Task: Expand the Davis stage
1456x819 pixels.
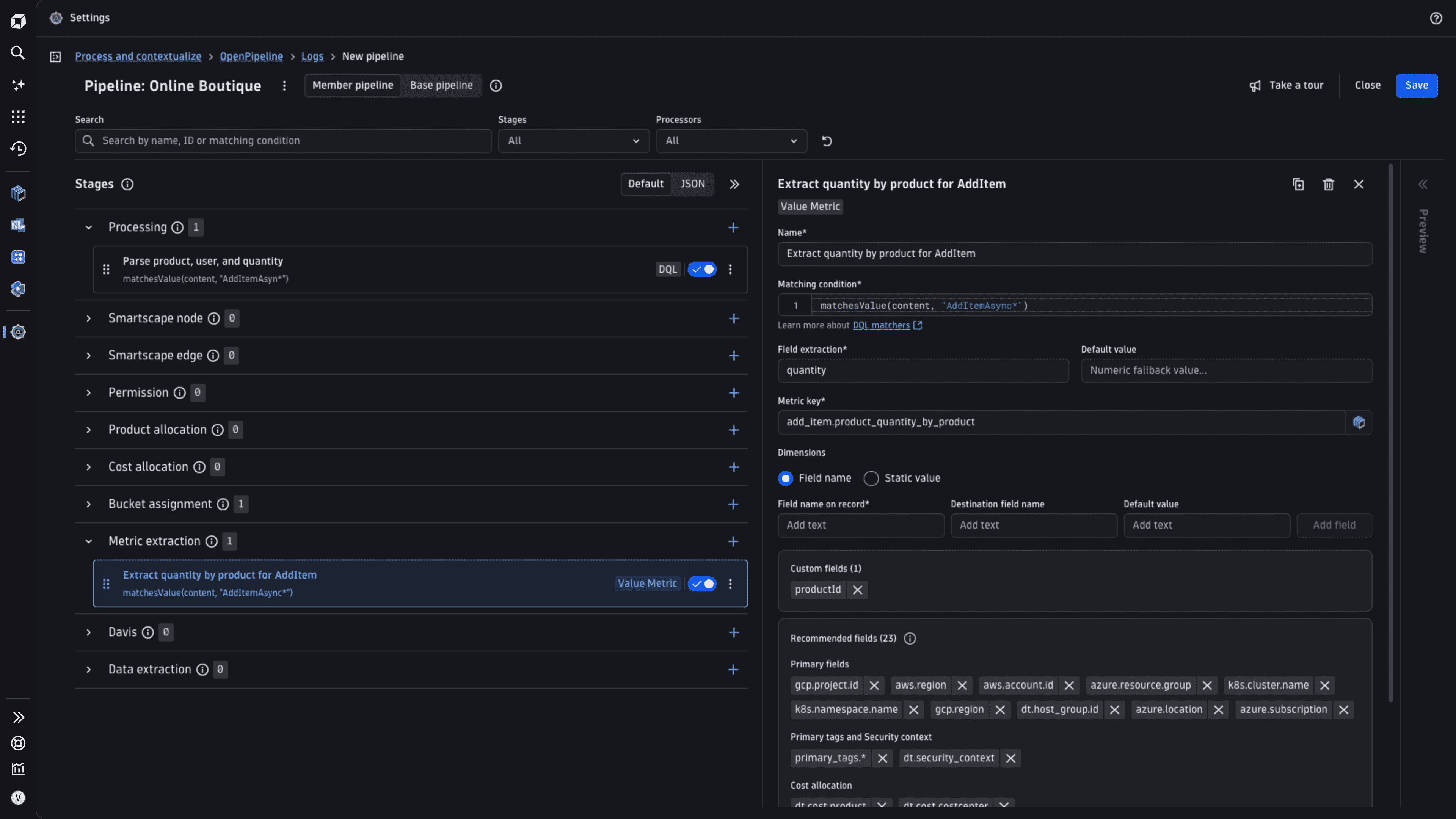Action: coord(89,632)
